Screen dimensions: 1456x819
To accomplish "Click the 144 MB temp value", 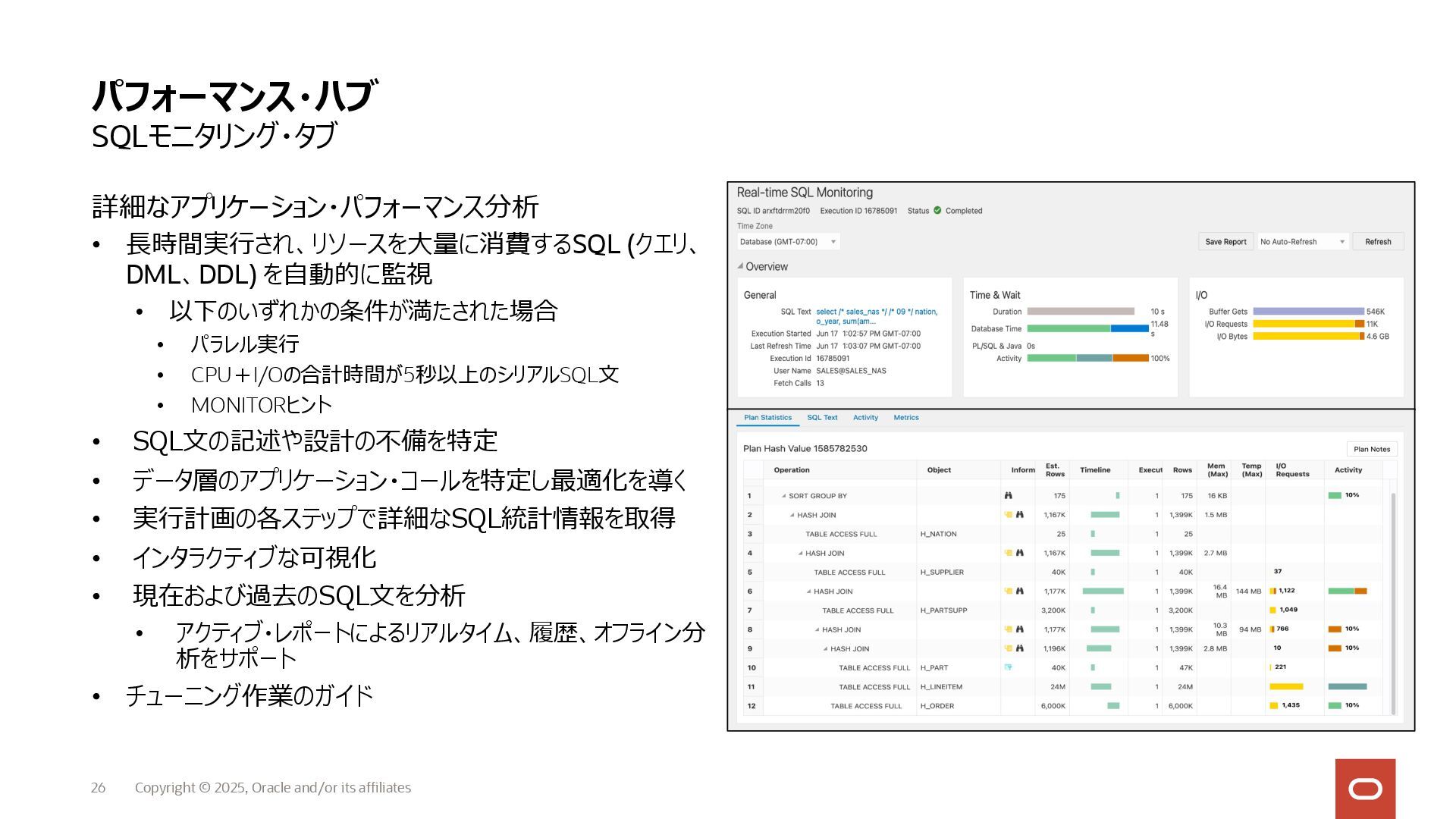I will coord(1248,591).
